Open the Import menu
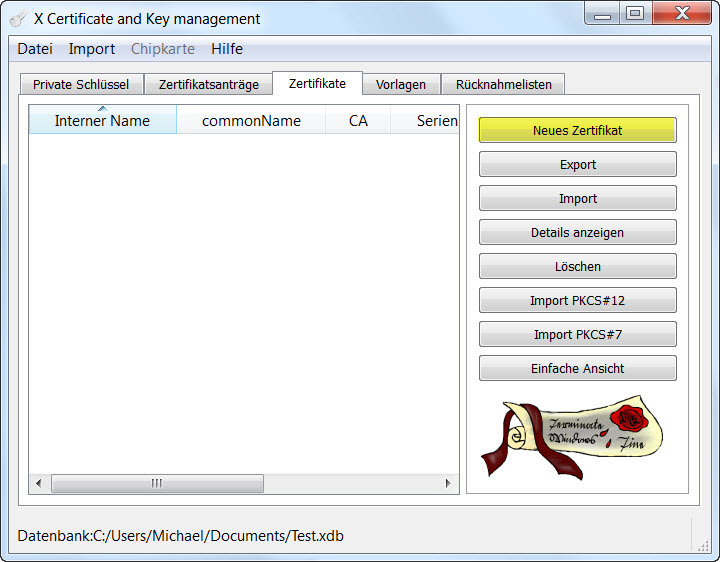This screenshot has width=720, height=562. pyautogui.click(x=92, y=49)
